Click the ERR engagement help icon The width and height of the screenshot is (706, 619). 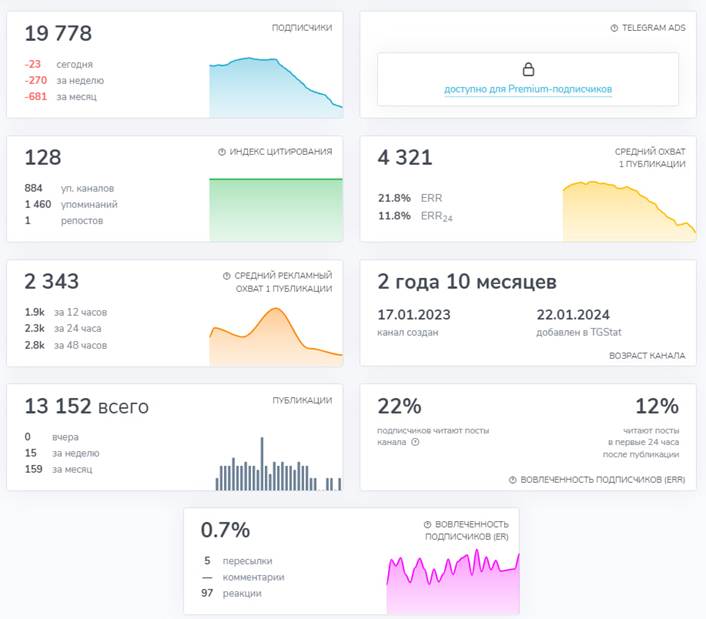coord(512,480)
